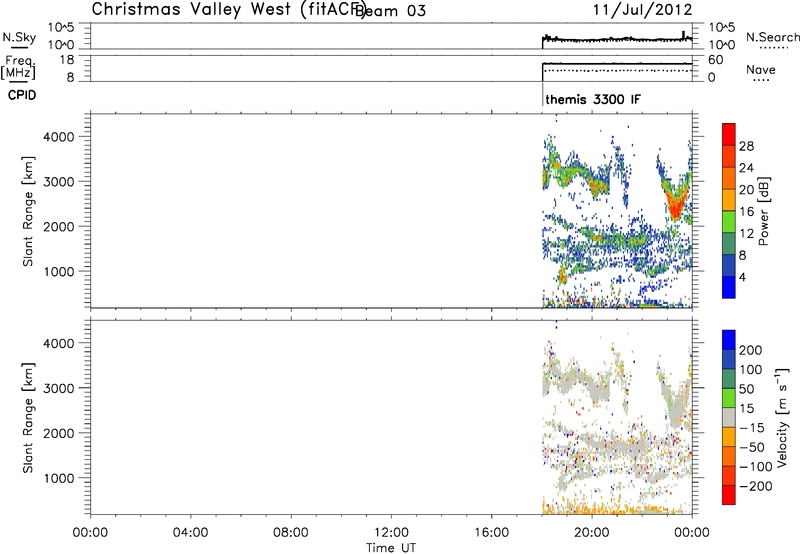Screen dimensions: 800x554
Task: Click the 'Power [dB]' colorbar title
Action: (x=763, y=211)
